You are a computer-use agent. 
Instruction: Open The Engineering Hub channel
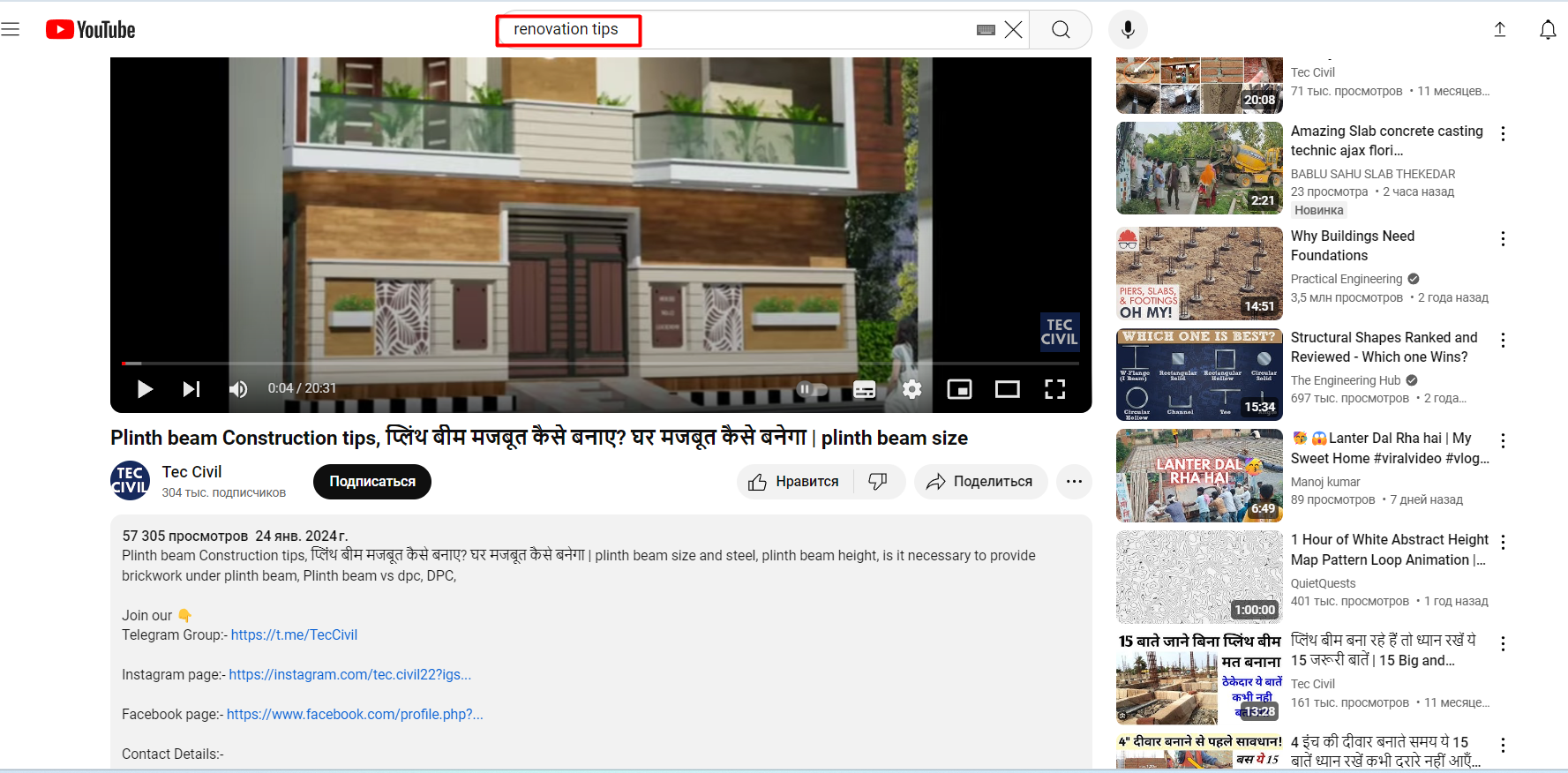click(x=1346, y=381)
